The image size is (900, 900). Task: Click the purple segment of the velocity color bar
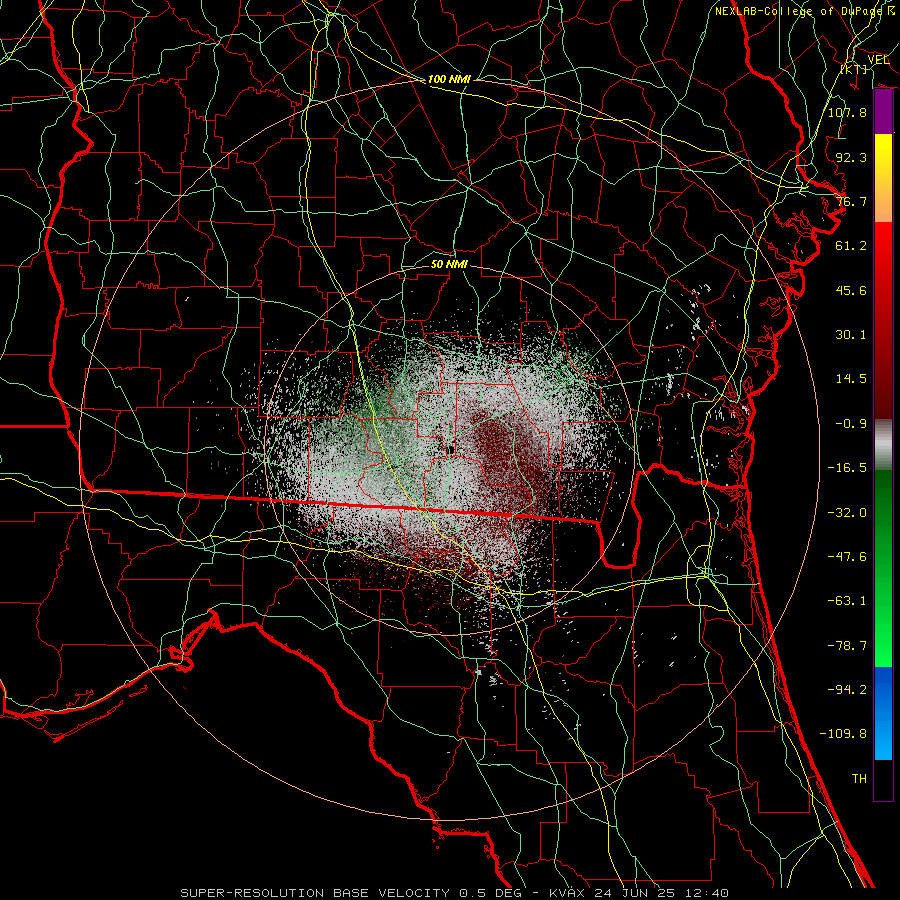pyautogui.click(x=883, y=112)
